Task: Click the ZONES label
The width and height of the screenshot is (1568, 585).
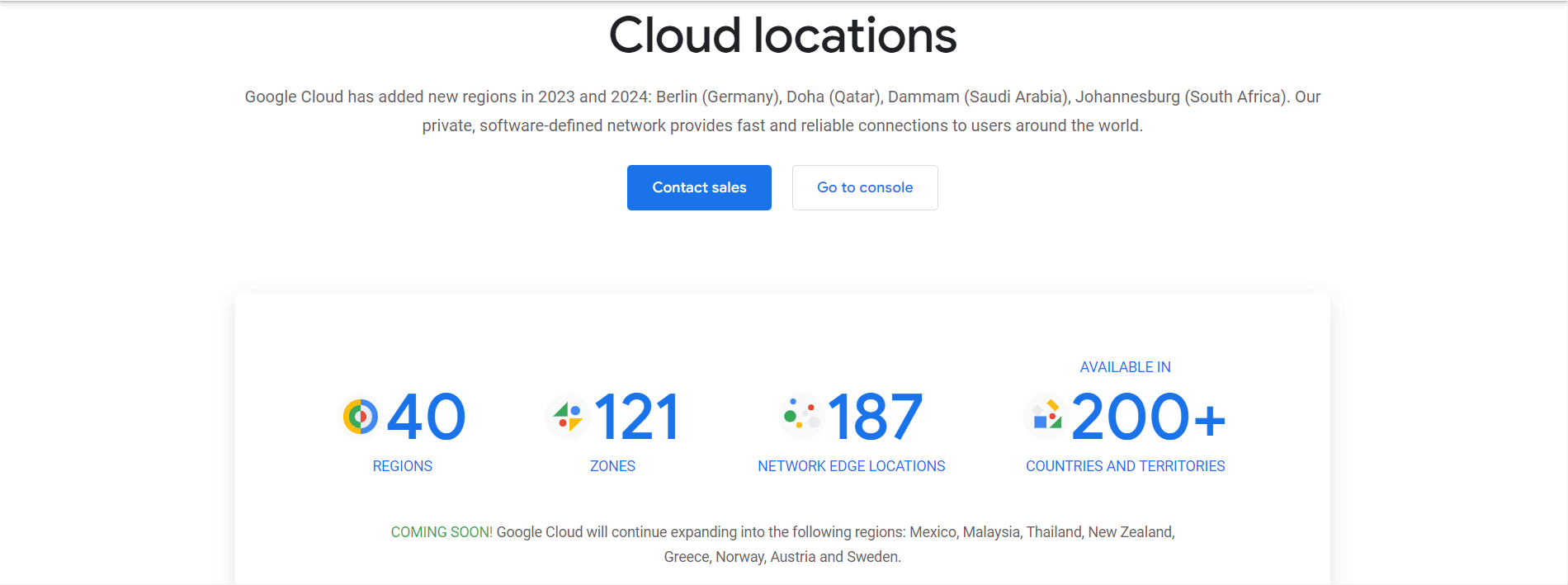Action: click(x=612, y=466)
